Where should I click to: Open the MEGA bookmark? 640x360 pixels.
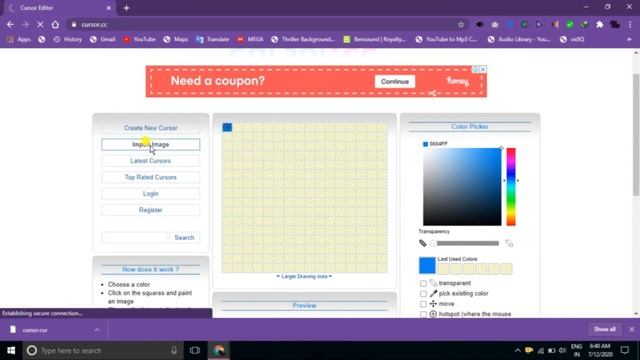(x=251, y=39)
